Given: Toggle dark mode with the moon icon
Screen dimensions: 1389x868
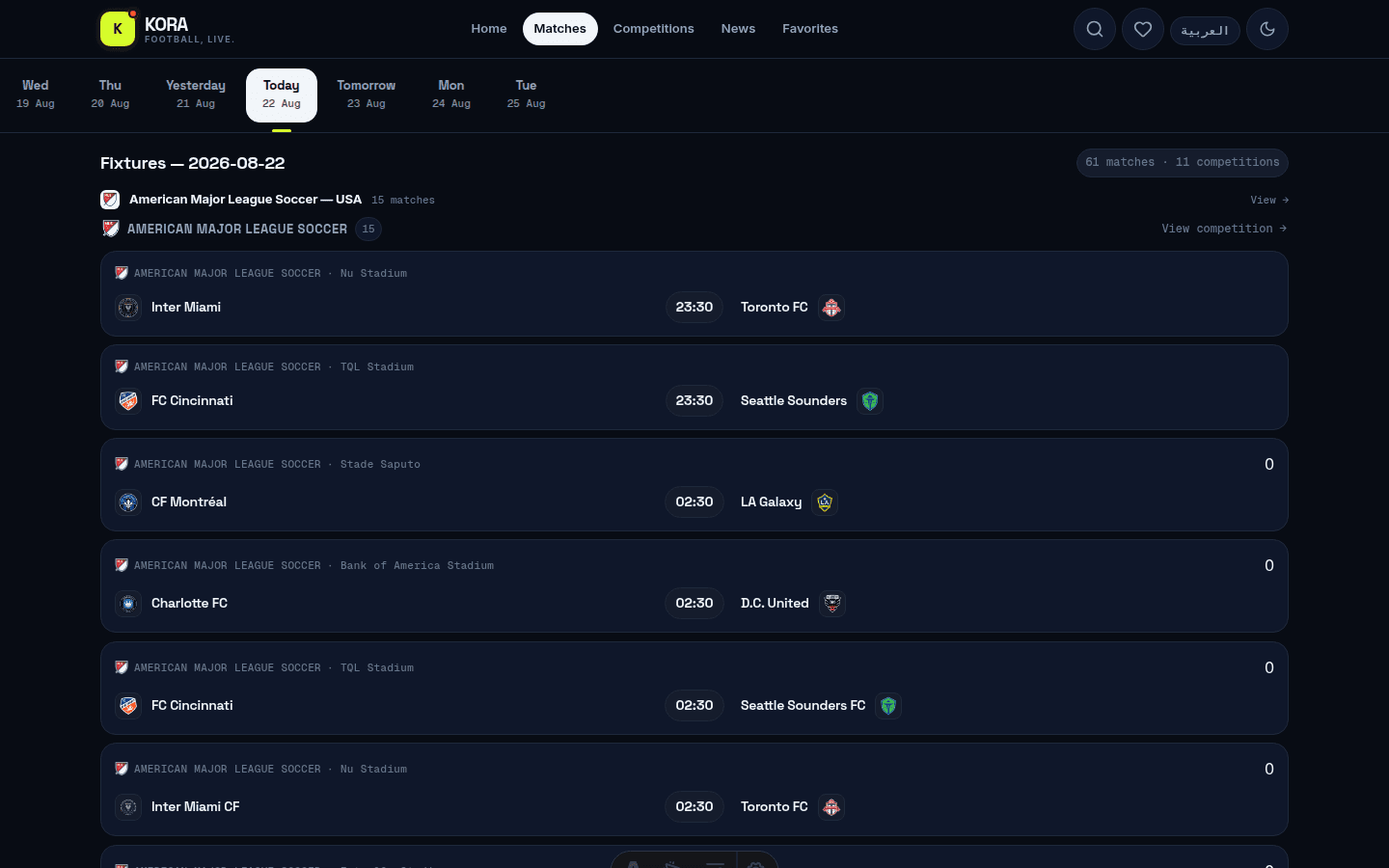Looking at the screenshot, I should pos(1267,29).
